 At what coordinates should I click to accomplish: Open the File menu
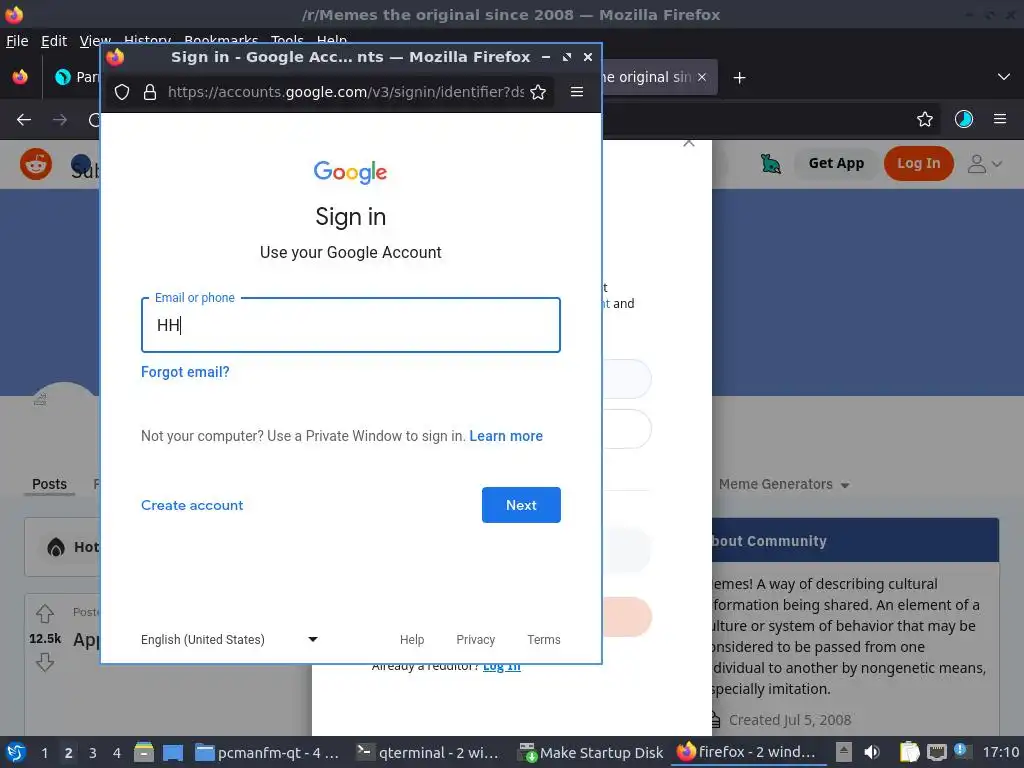17,41
